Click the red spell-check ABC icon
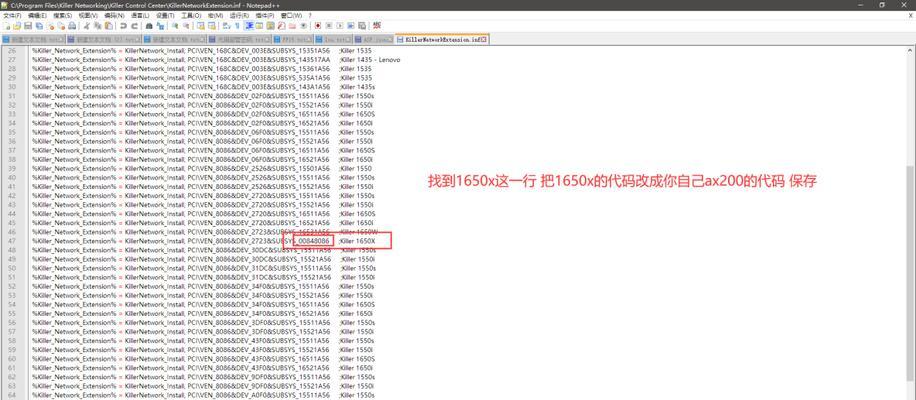This screenshot has width=916, height=400. click(377, 26)
